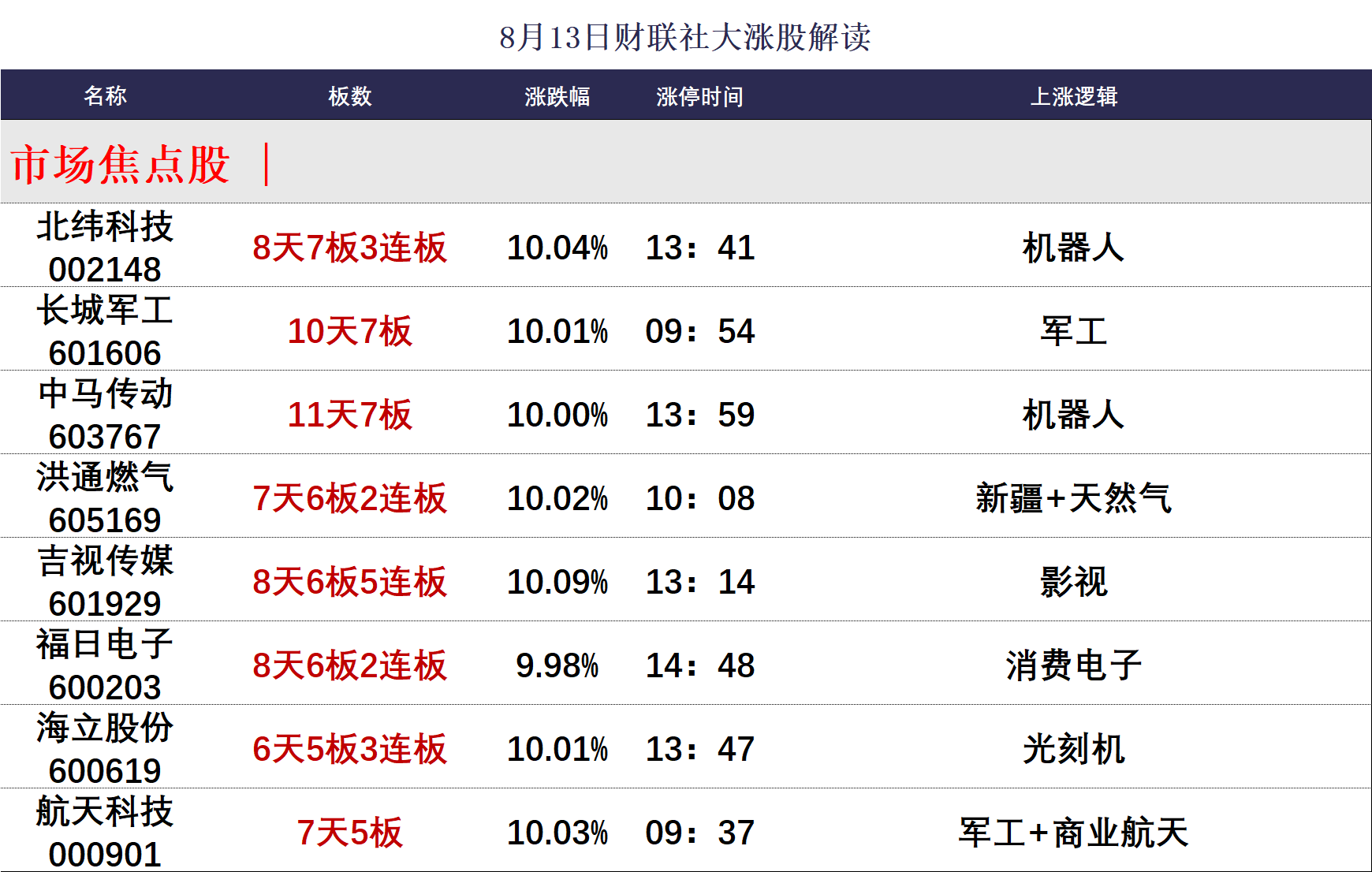Select limit-up time 13:41
The width and height of the screenshot is (1372, 872).
(700, 248)
